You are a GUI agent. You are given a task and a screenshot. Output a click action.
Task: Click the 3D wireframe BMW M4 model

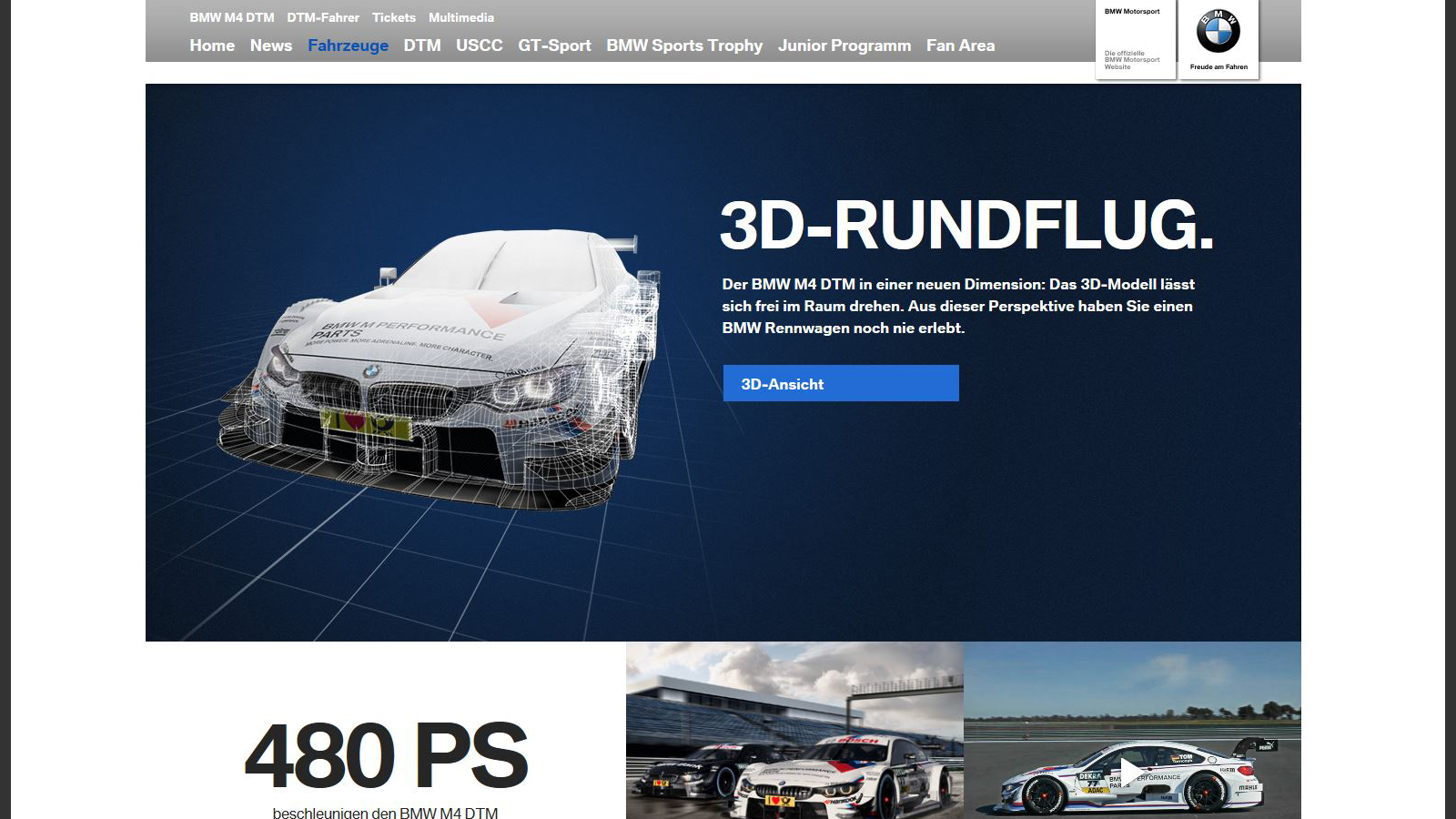[440, 369]
